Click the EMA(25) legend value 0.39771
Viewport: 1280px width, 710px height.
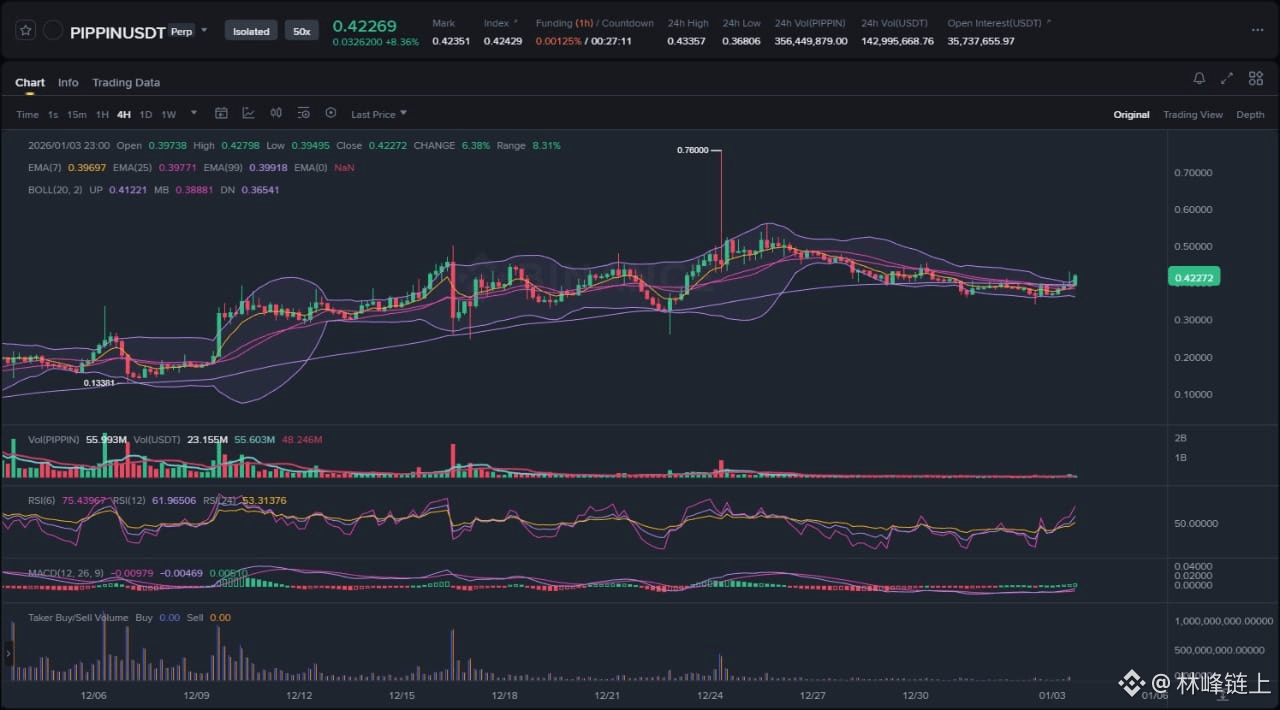[176, 167]
